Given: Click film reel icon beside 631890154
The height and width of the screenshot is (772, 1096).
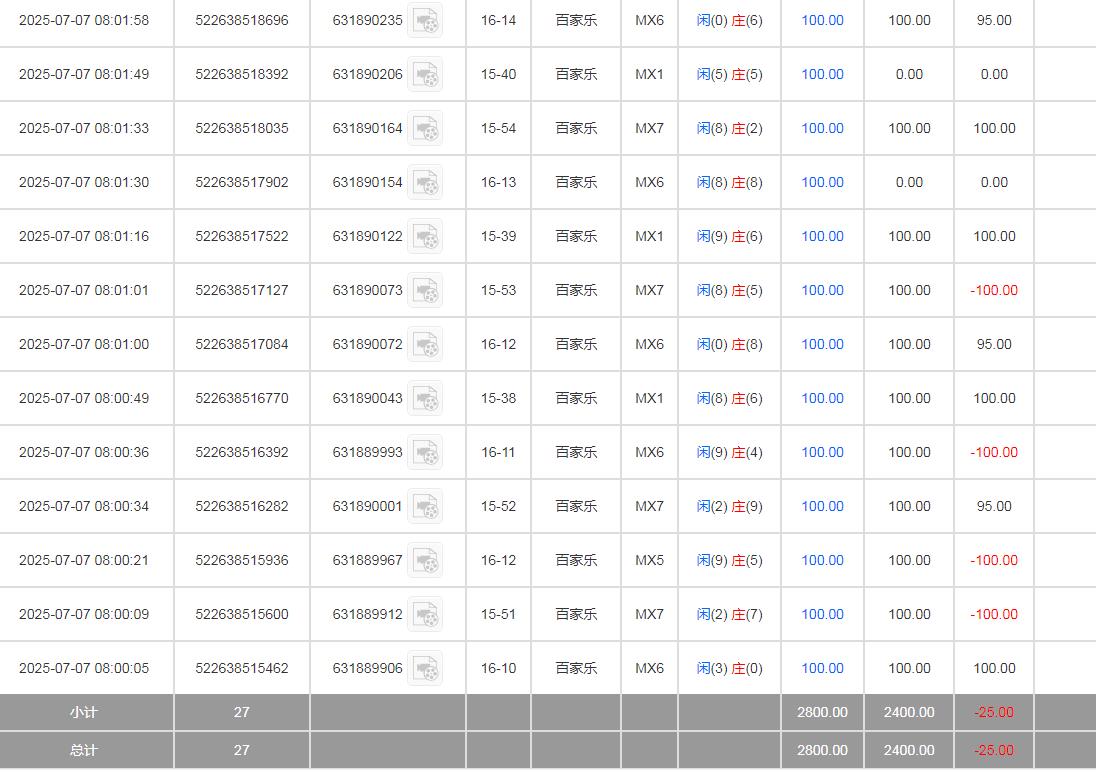Looking at the screenshot, I should point(425,182).
